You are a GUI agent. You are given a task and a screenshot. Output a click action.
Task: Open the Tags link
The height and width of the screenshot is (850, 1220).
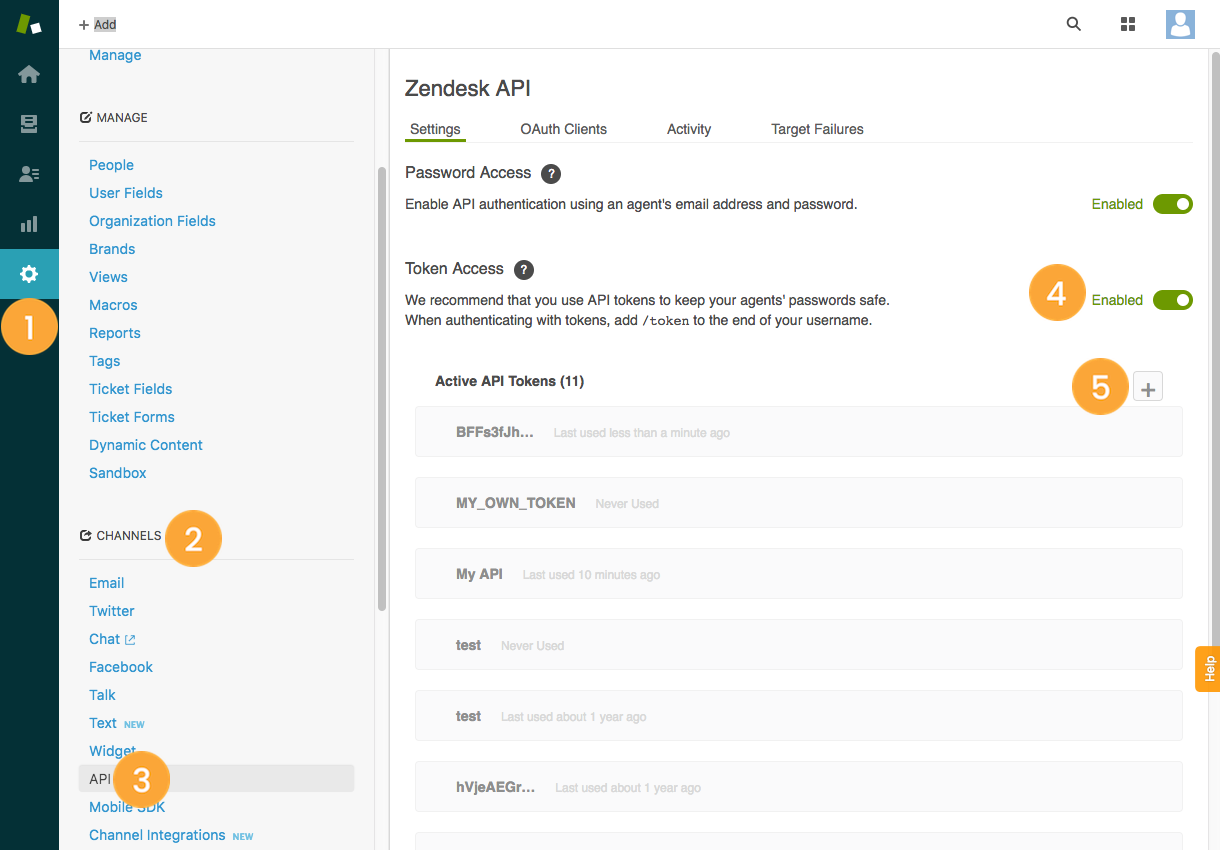click(x=104, y=361)
